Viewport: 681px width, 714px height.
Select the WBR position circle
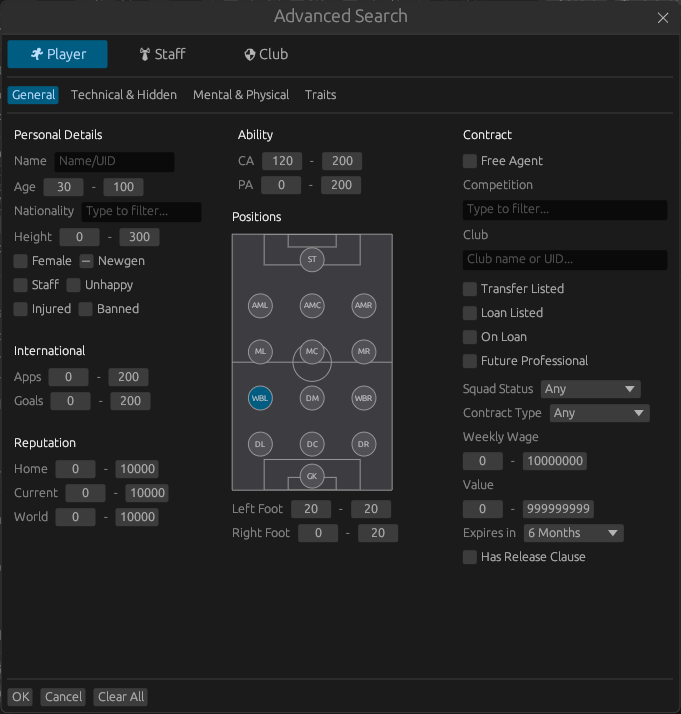point(363,398)
